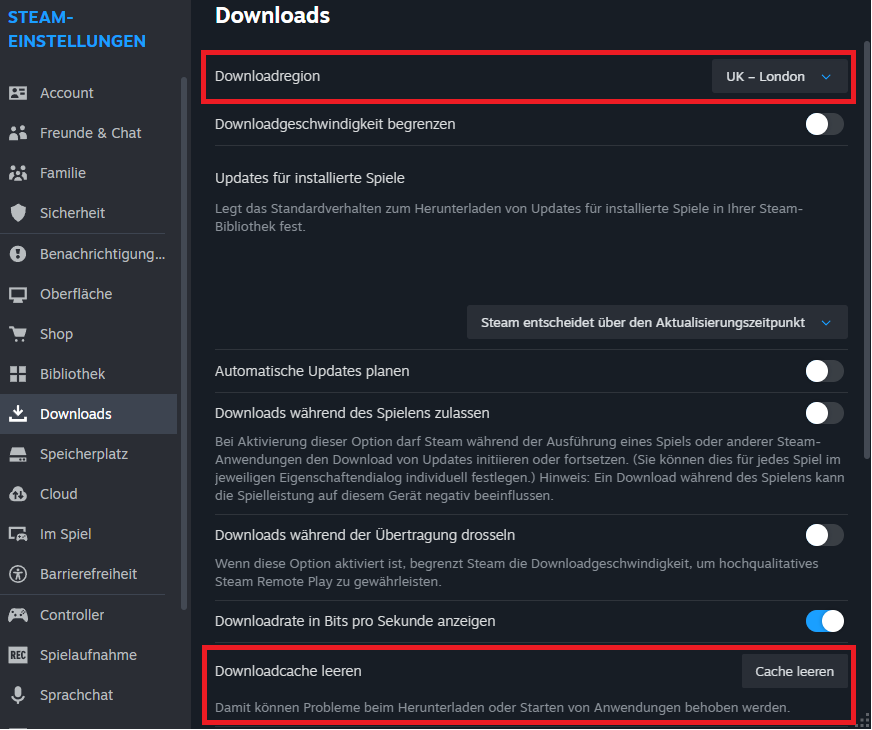Select Controller settings
This screenshot has width=872, height=730.
click(88, 615)
